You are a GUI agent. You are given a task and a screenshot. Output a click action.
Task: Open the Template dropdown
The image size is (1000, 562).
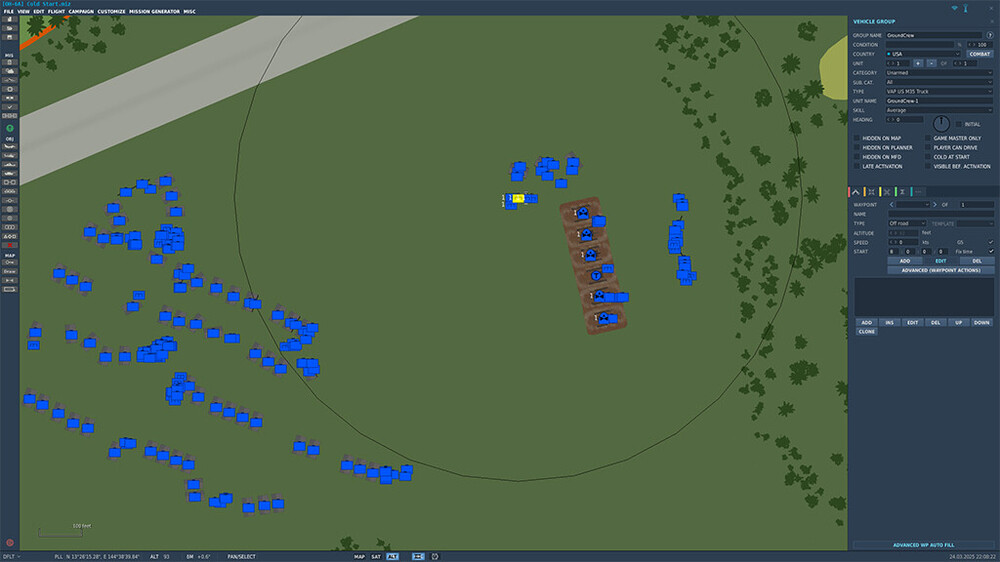tap(974, 223)
